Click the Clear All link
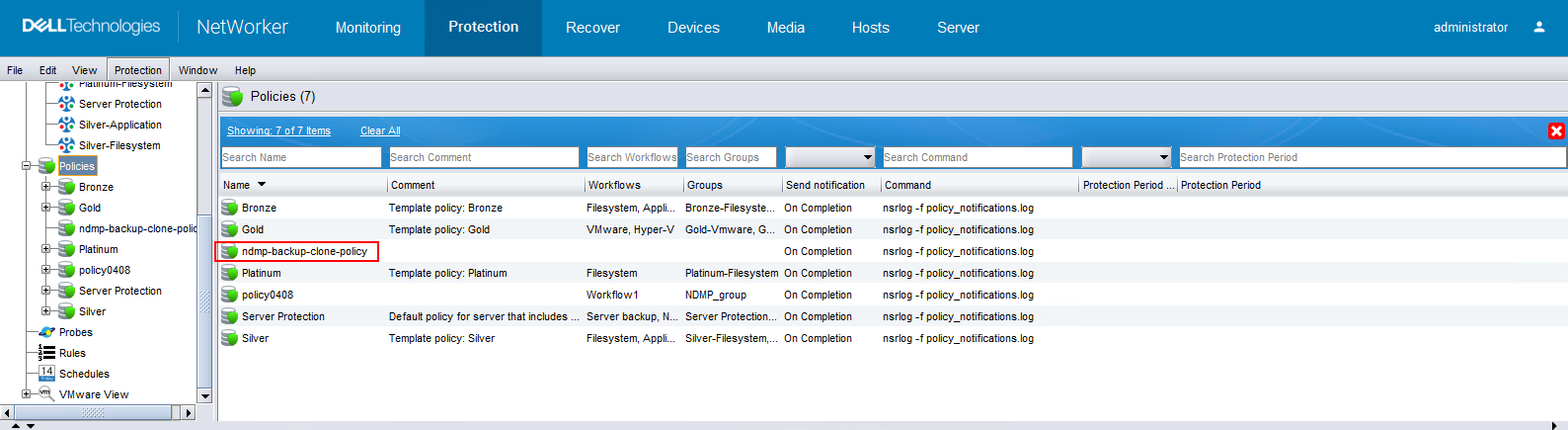Screen dimensions: 1568x430 coord(380,130)
